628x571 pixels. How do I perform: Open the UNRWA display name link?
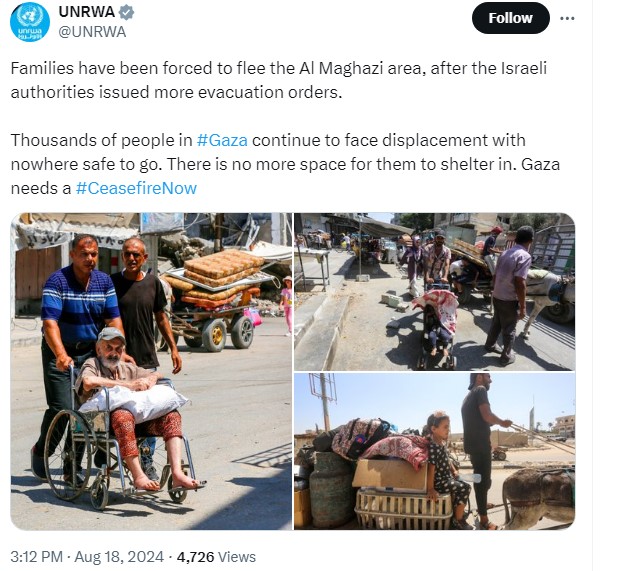[x=87, y=12]
